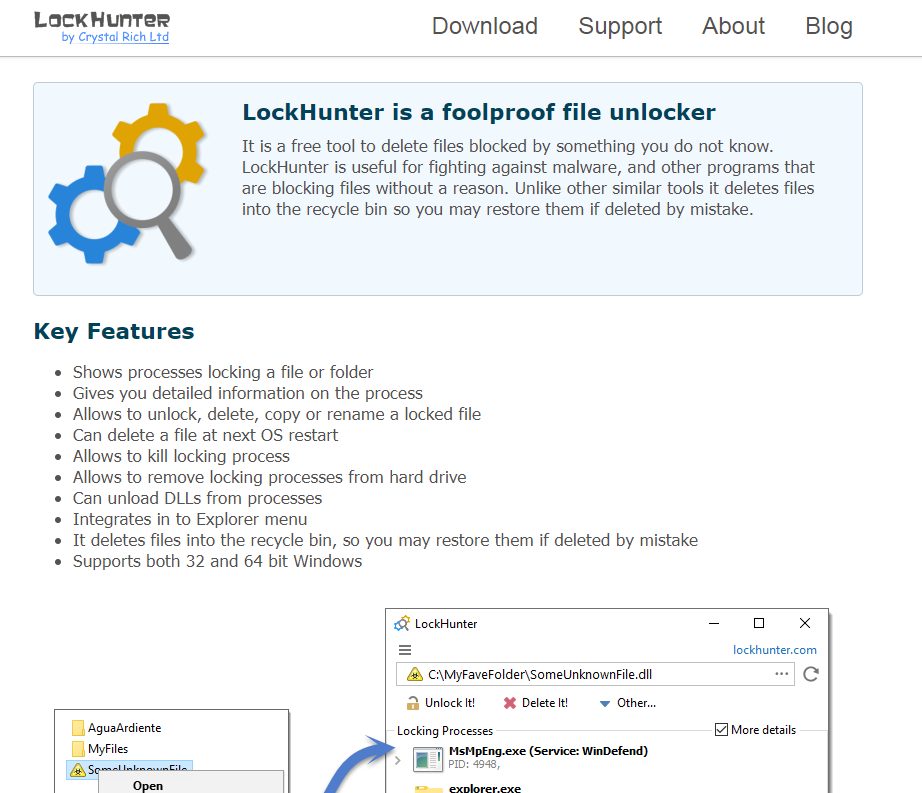The width and height of the screenshot is (922, 793).
Task: Open the Other... dropdown menu
Action: pyautogui.click(x=627, y=703)
